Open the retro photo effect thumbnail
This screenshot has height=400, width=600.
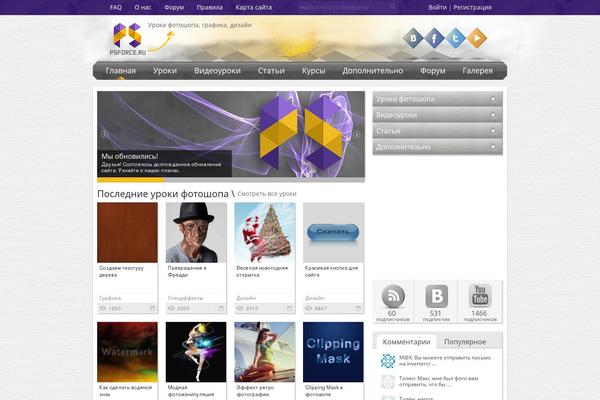[x=265, y=352]
